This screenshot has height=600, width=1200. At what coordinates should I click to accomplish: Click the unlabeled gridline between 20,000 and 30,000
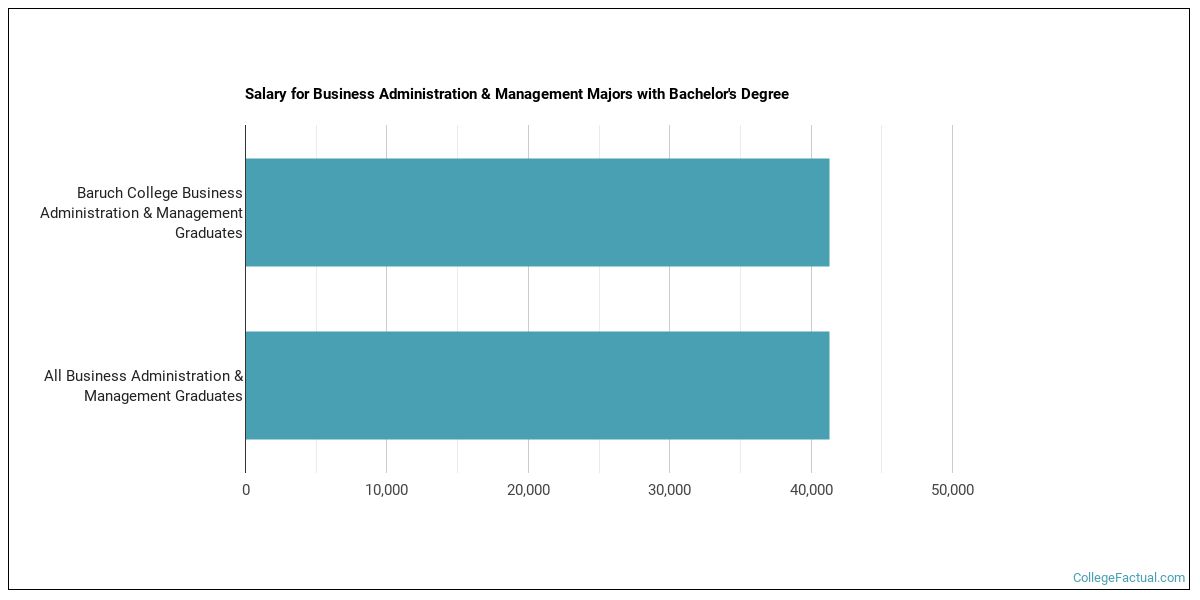coord(599,298)
